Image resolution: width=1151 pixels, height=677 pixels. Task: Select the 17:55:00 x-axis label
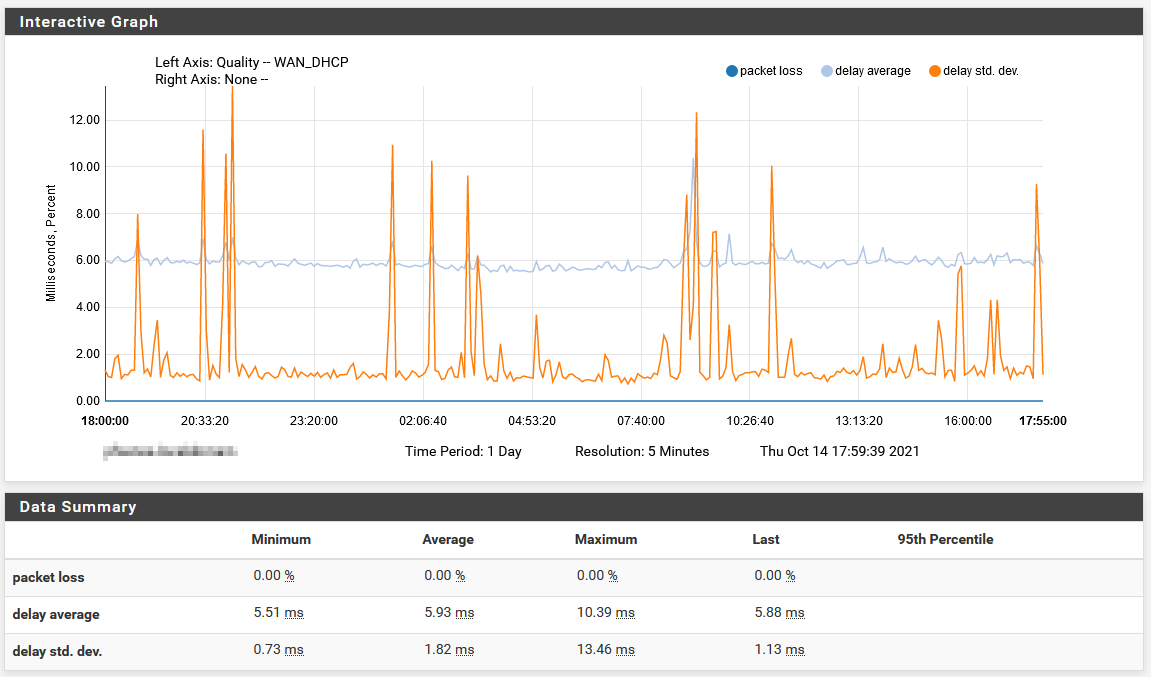[1043, 421]
